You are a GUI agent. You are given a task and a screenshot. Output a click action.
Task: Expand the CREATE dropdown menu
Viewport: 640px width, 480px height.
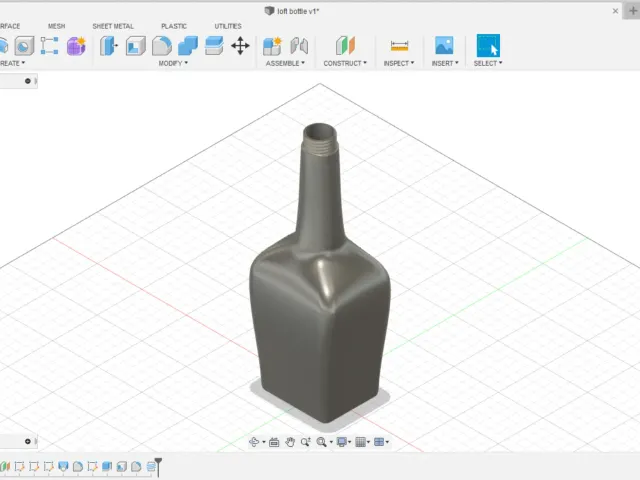[x=12, y=63]
